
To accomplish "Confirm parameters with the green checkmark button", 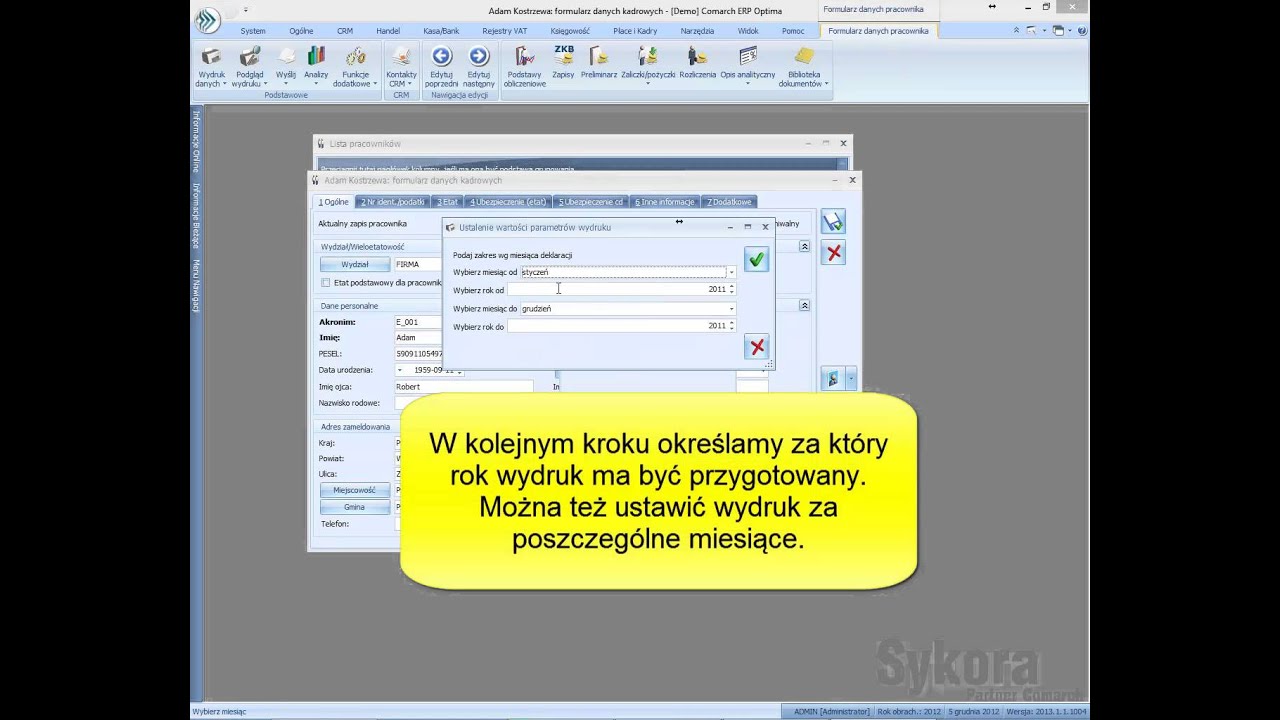I will [756, 260].
